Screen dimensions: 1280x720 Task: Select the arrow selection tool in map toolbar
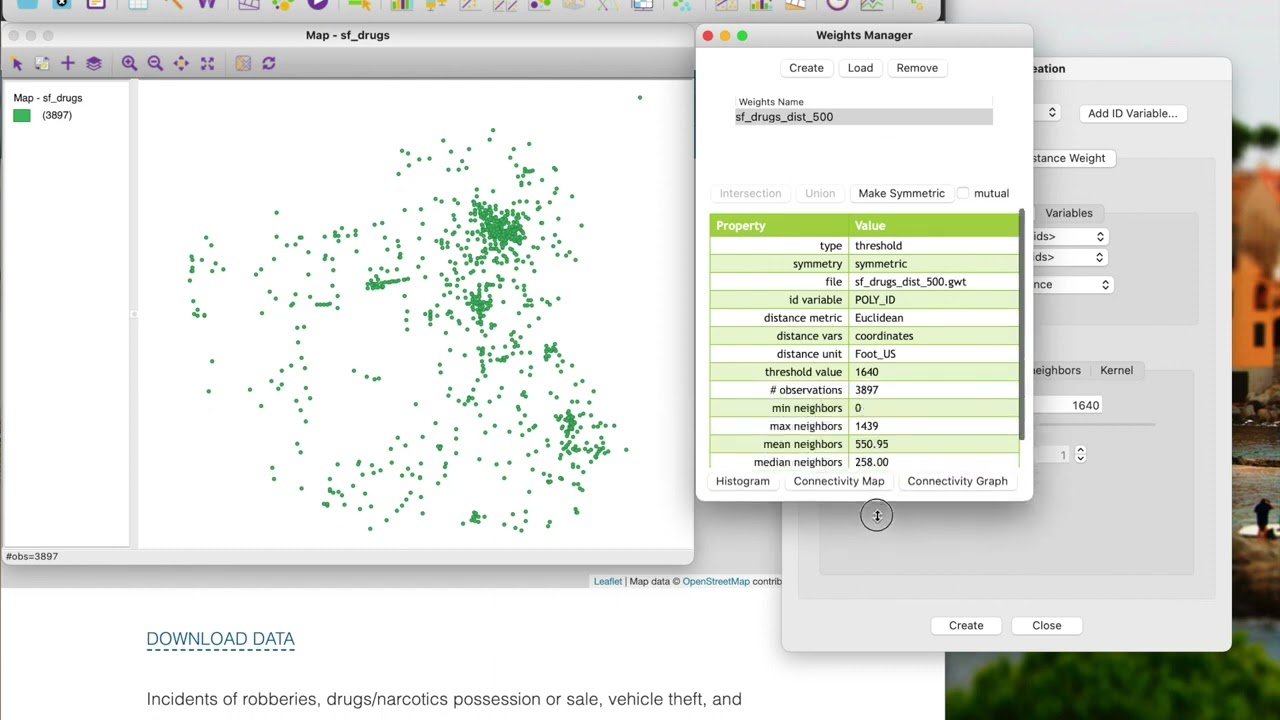pyautogui.click(x=17, y=63)
